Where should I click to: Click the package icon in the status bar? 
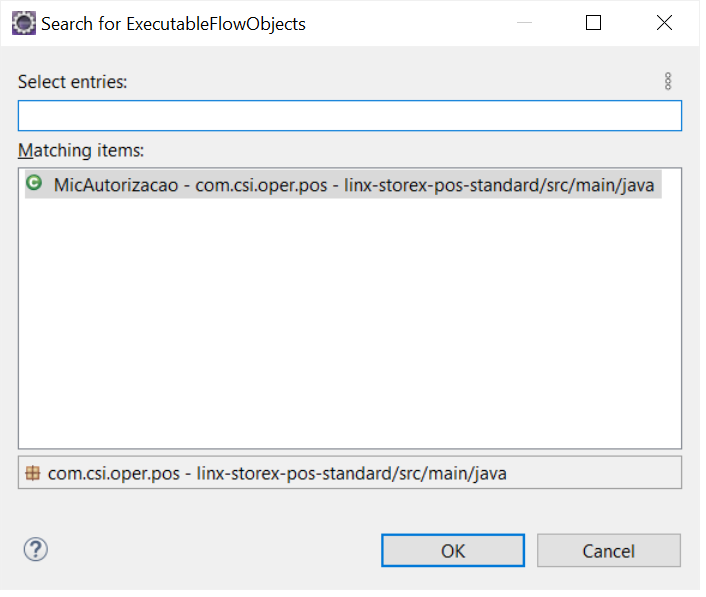point(33,473)
